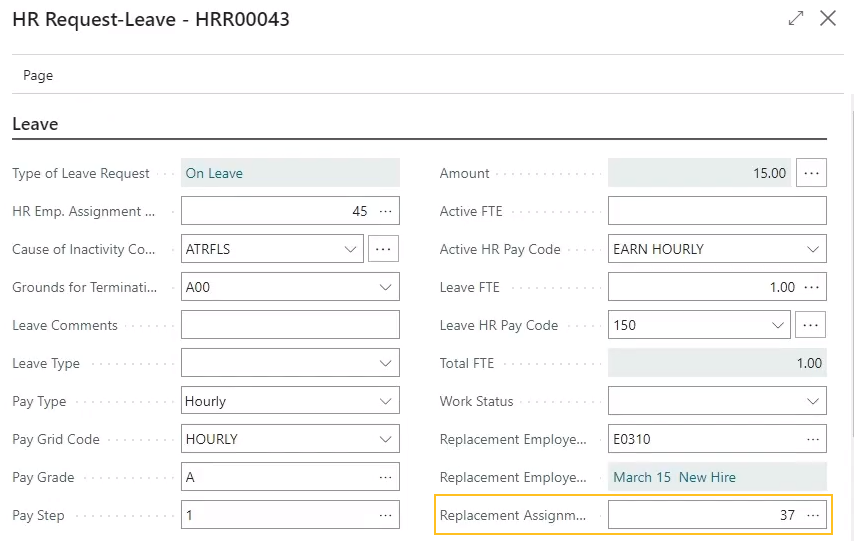
Task: Click into the Leave Comments field
Action: 290,325
